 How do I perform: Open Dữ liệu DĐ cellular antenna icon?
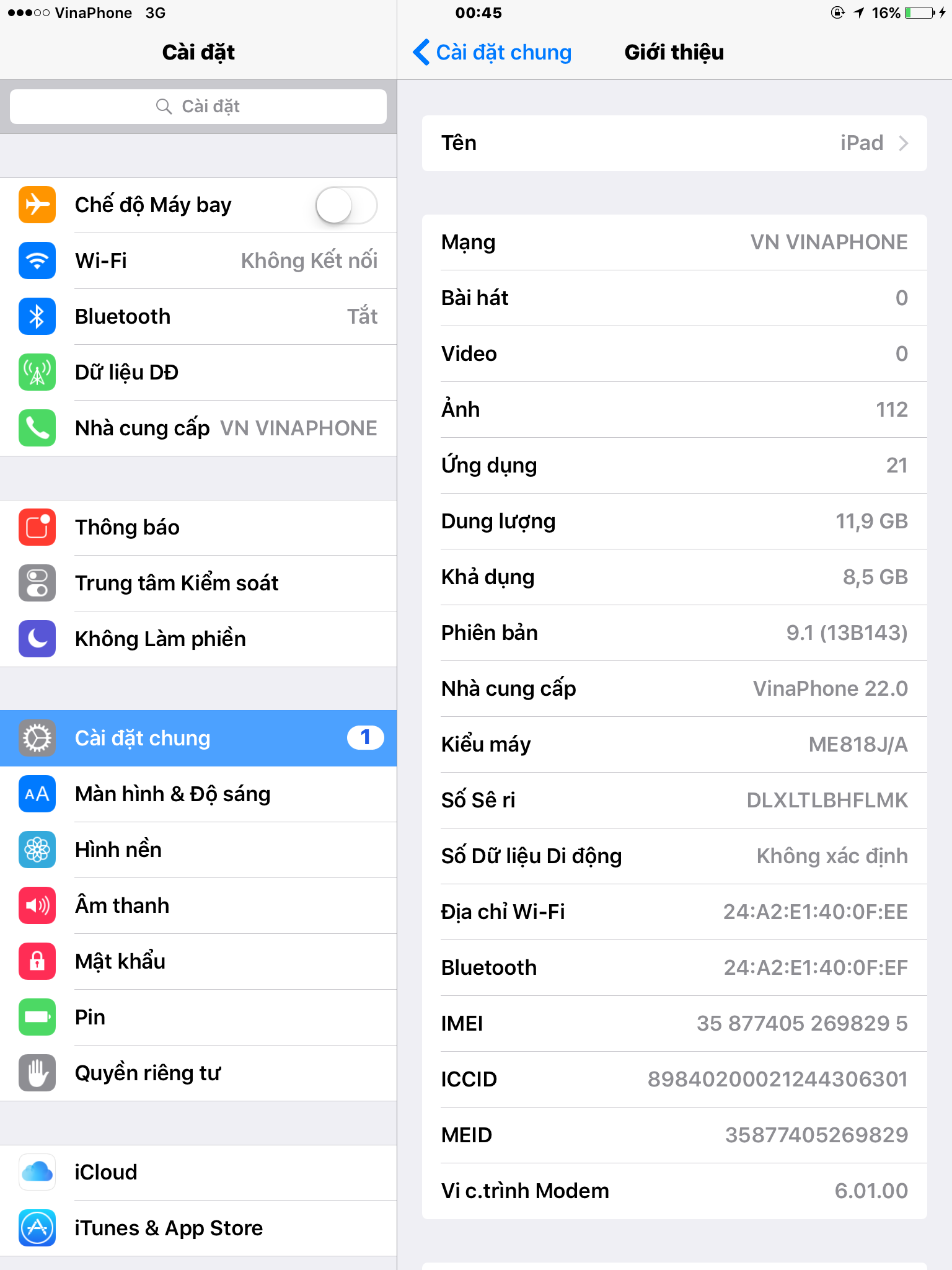click(37, 372)
